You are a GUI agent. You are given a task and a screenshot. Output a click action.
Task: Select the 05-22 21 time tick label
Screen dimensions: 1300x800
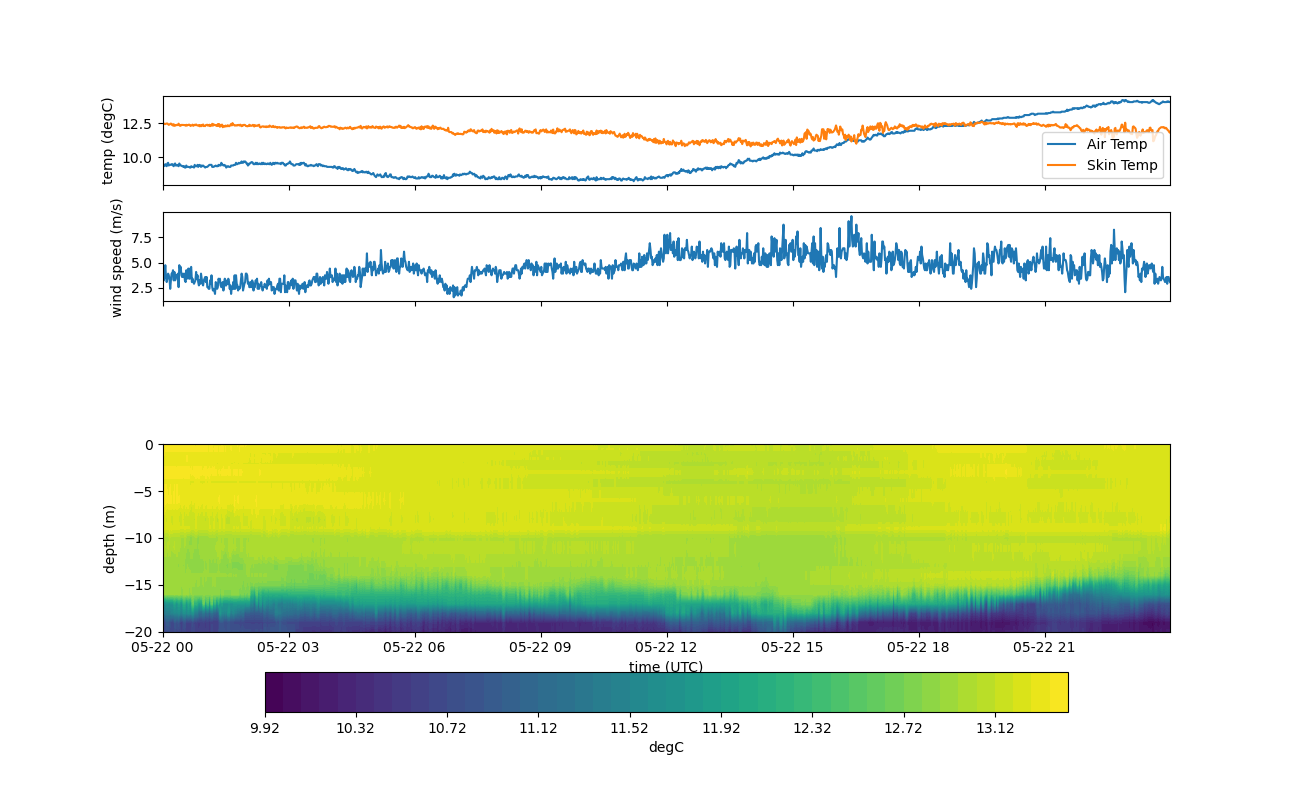pos(1044,647)
